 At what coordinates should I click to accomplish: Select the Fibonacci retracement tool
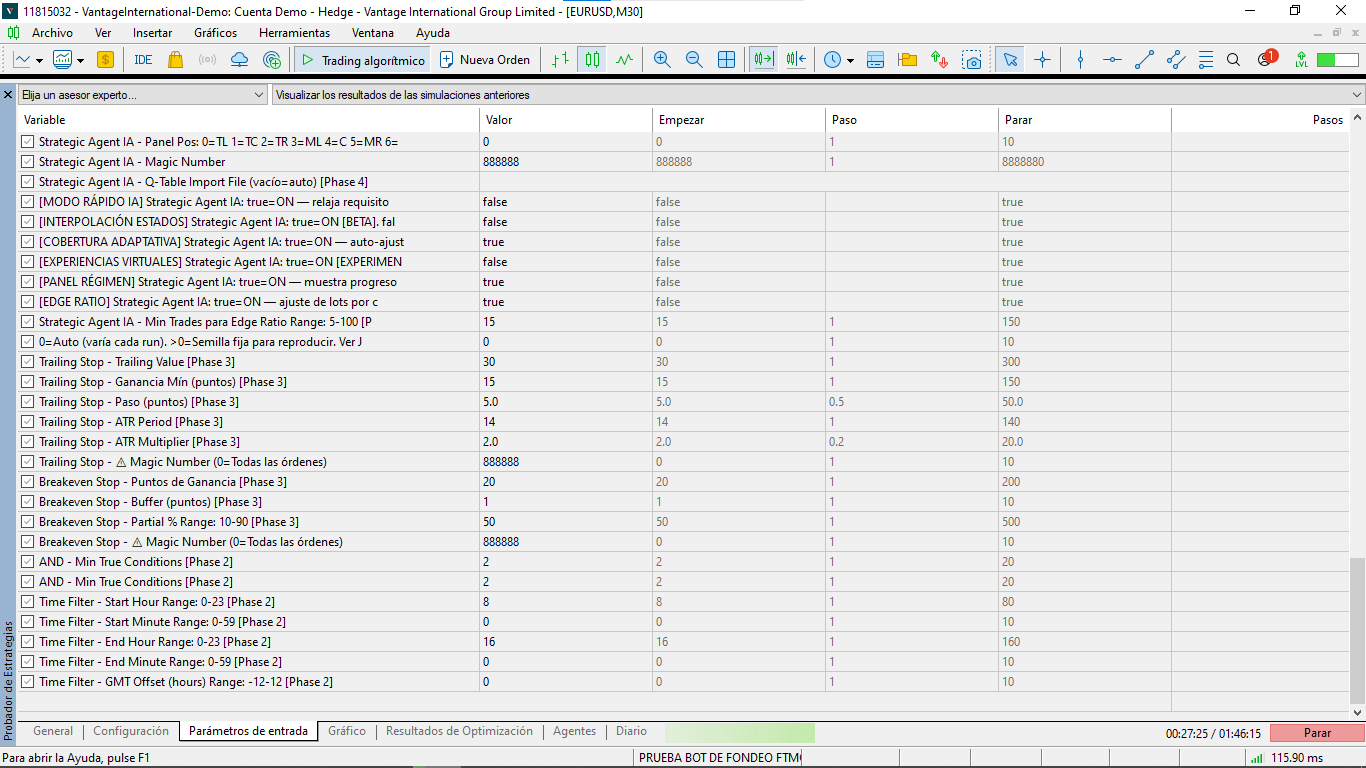coord(1206,60)
